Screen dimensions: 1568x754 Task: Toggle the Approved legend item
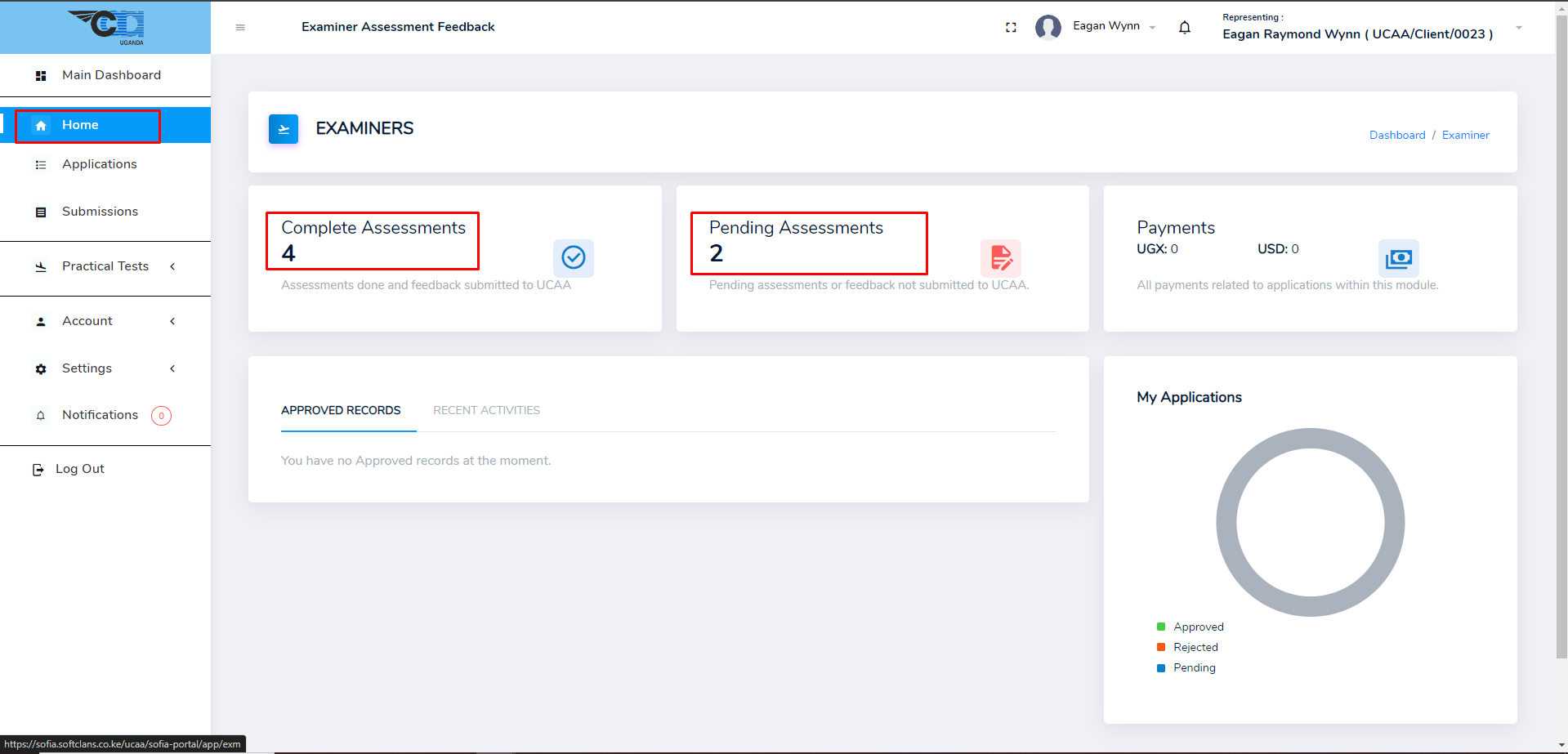click(1190, 627)
